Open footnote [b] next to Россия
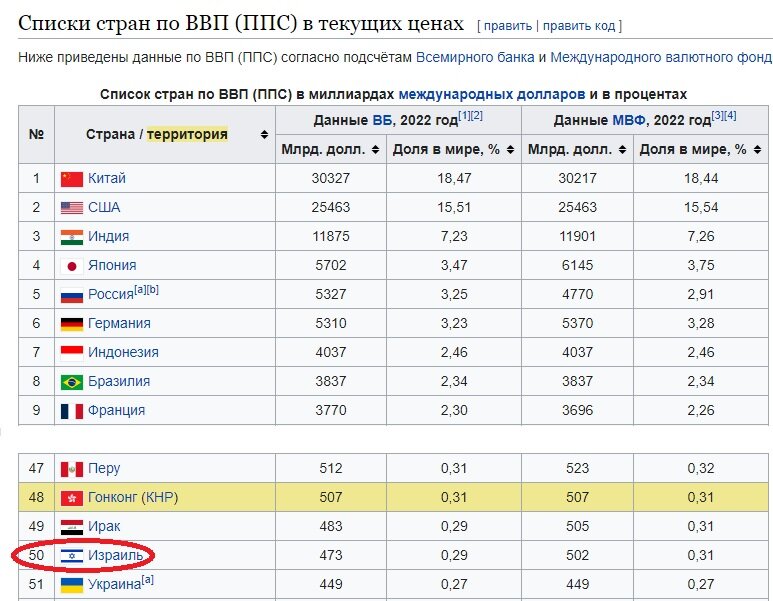Image resolution: width=773 pixels, height=601 pixels. [x=153, y=290]
